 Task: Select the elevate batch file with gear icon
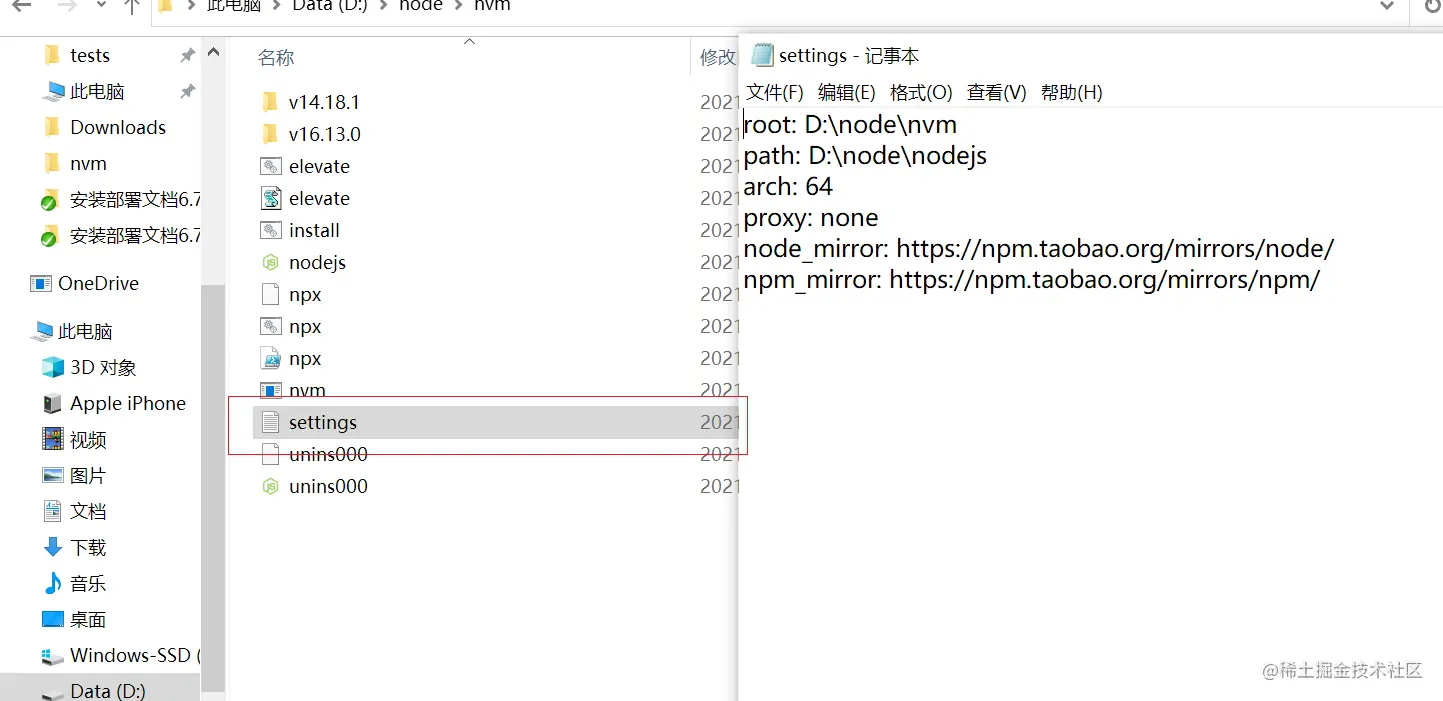[x=306, y=166]
